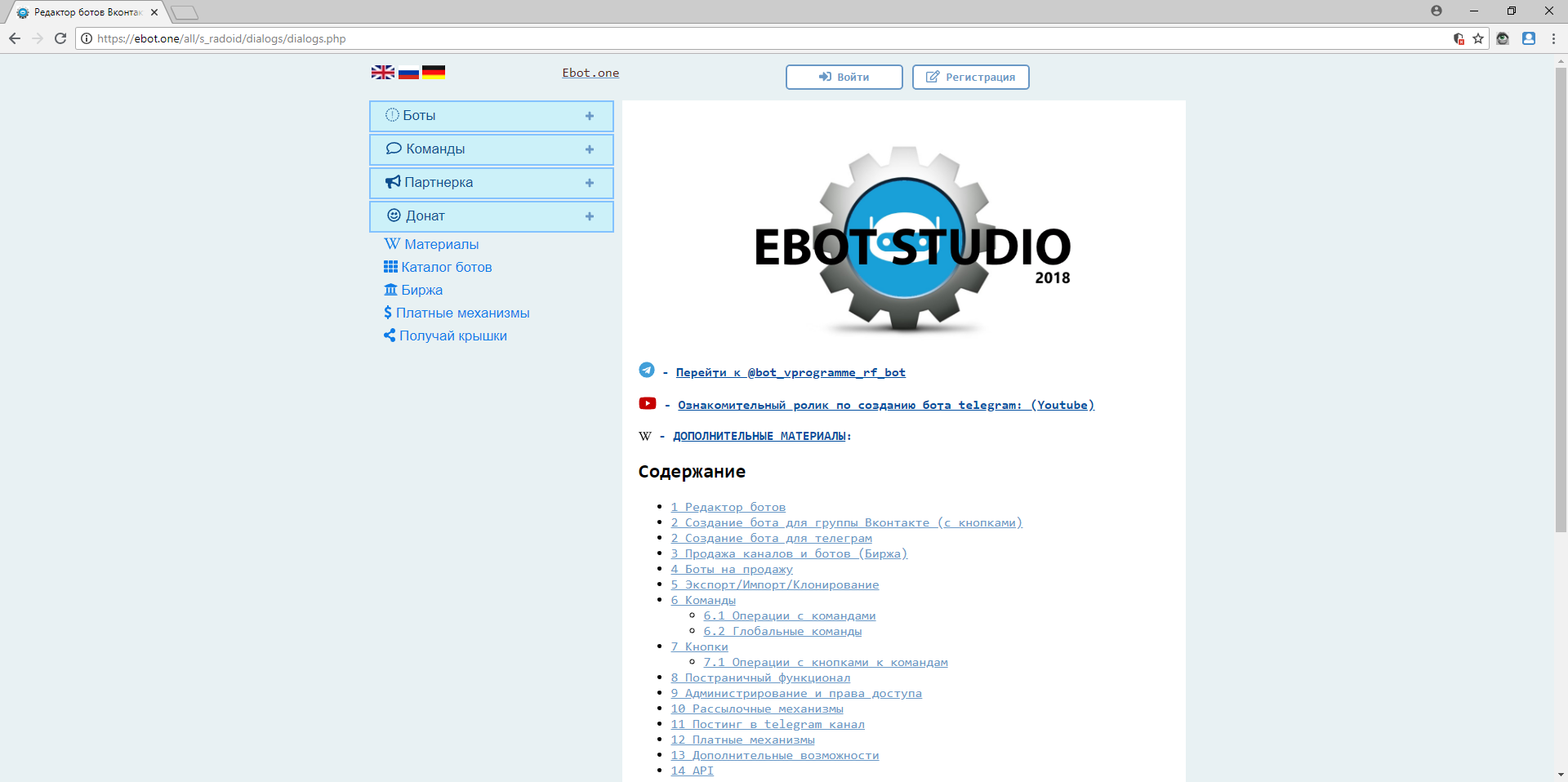Open the ДОПОЛНИТЕЛЬНЫЕ МАТЕРИАЛЫ link
1568x782 pixels.
tap(759, 436)
